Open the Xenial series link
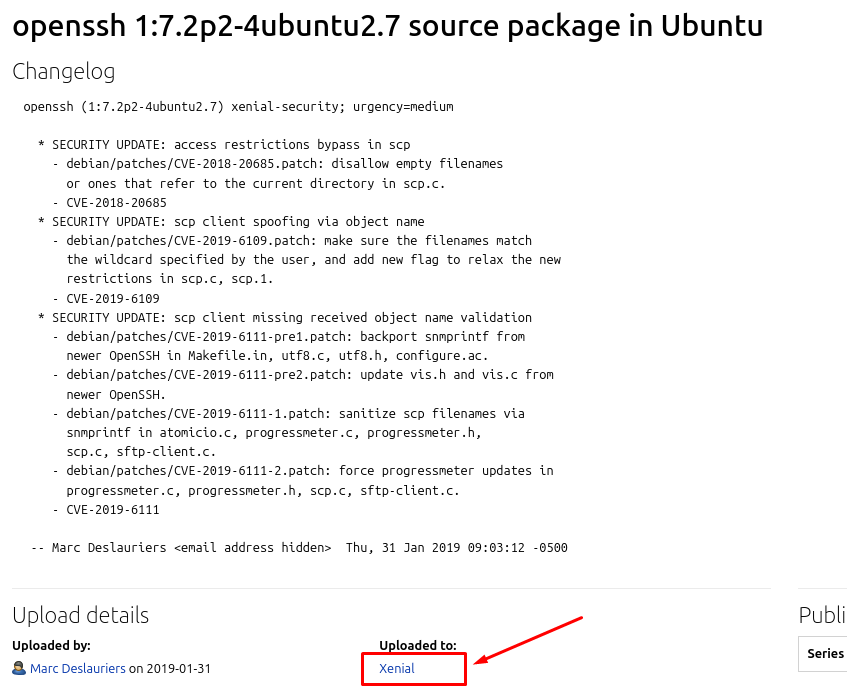Screen dimensions: 847x695 click(x=396, y=668)
